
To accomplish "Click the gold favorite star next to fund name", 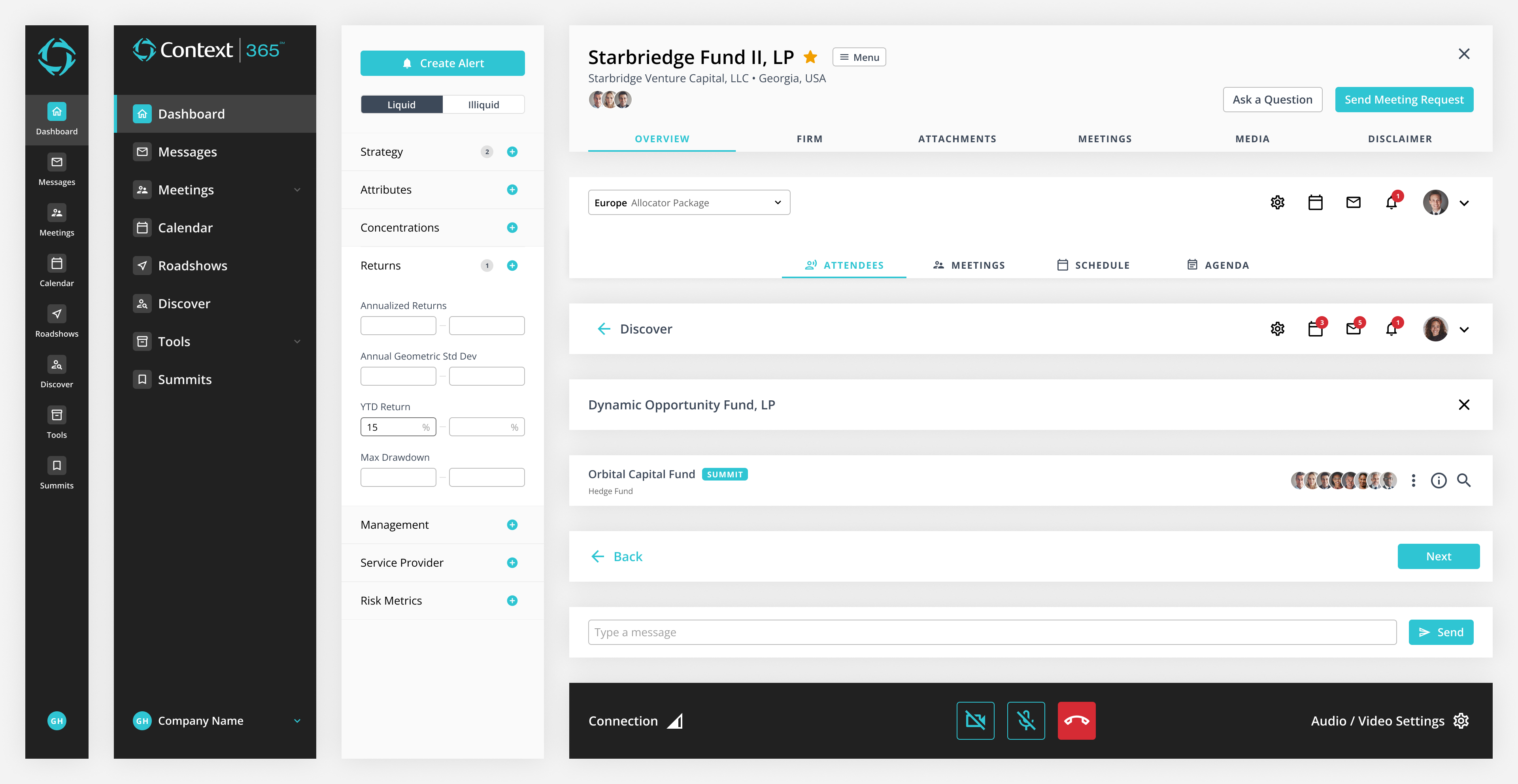I will pos(810,57).
